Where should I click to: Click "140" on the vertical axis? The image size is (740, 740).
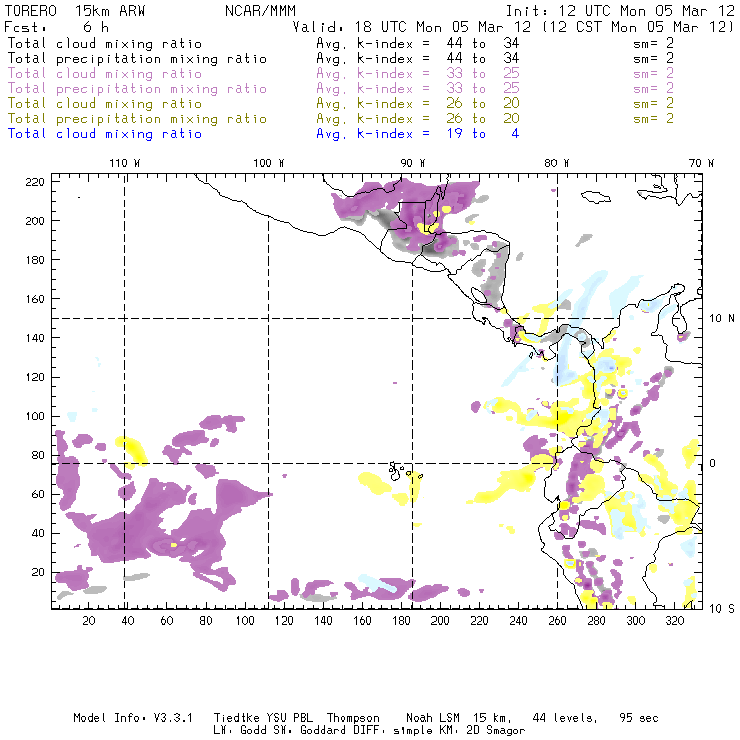35,338
